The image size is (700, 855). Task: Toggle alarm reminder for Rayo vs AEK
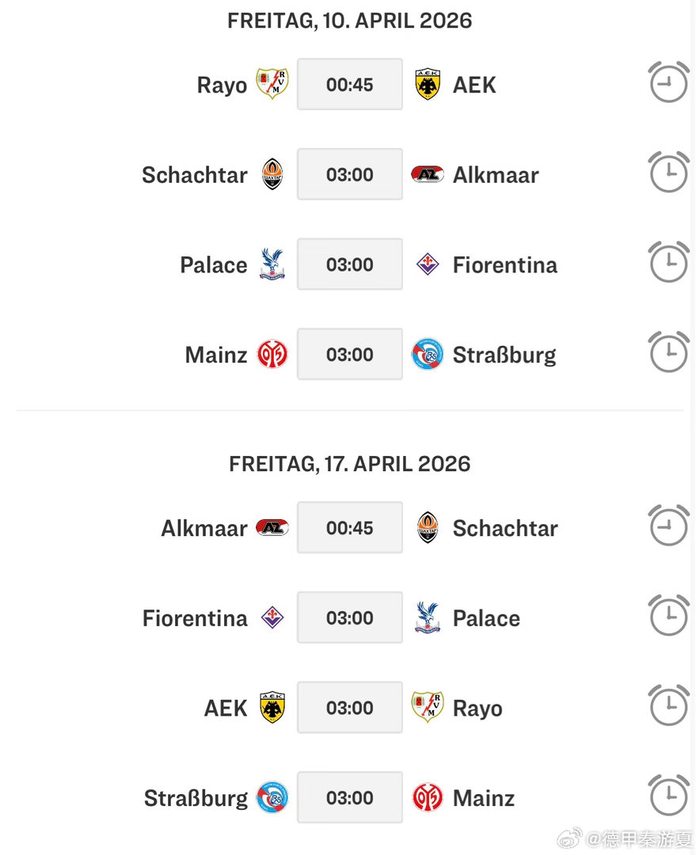(668, 83)
